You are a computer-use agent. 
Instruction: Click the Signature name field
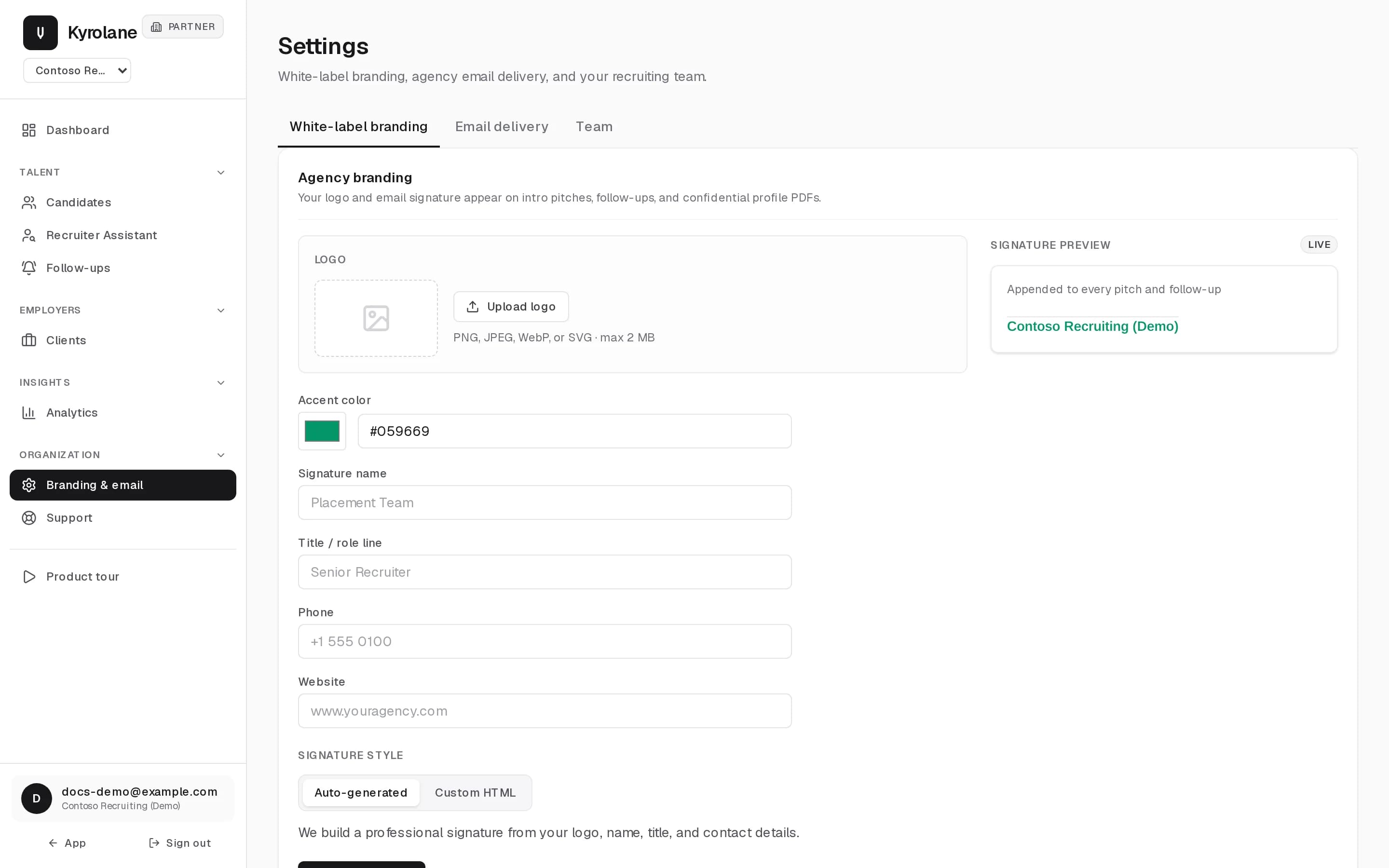tap(545, 503)
